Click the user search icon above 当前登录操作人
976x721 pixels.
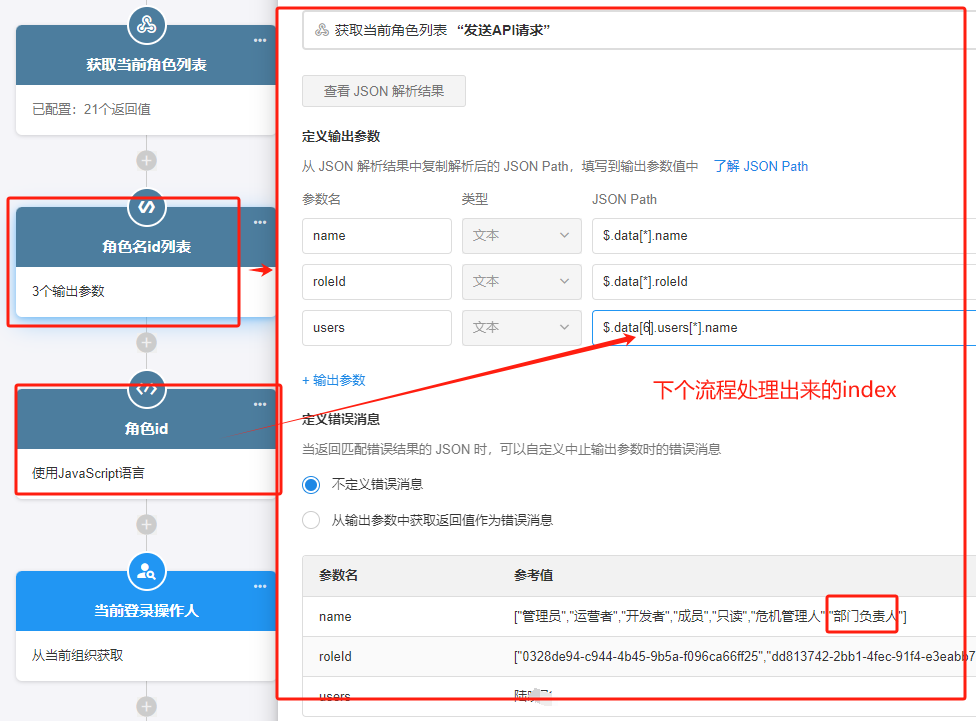click(146, 571)
